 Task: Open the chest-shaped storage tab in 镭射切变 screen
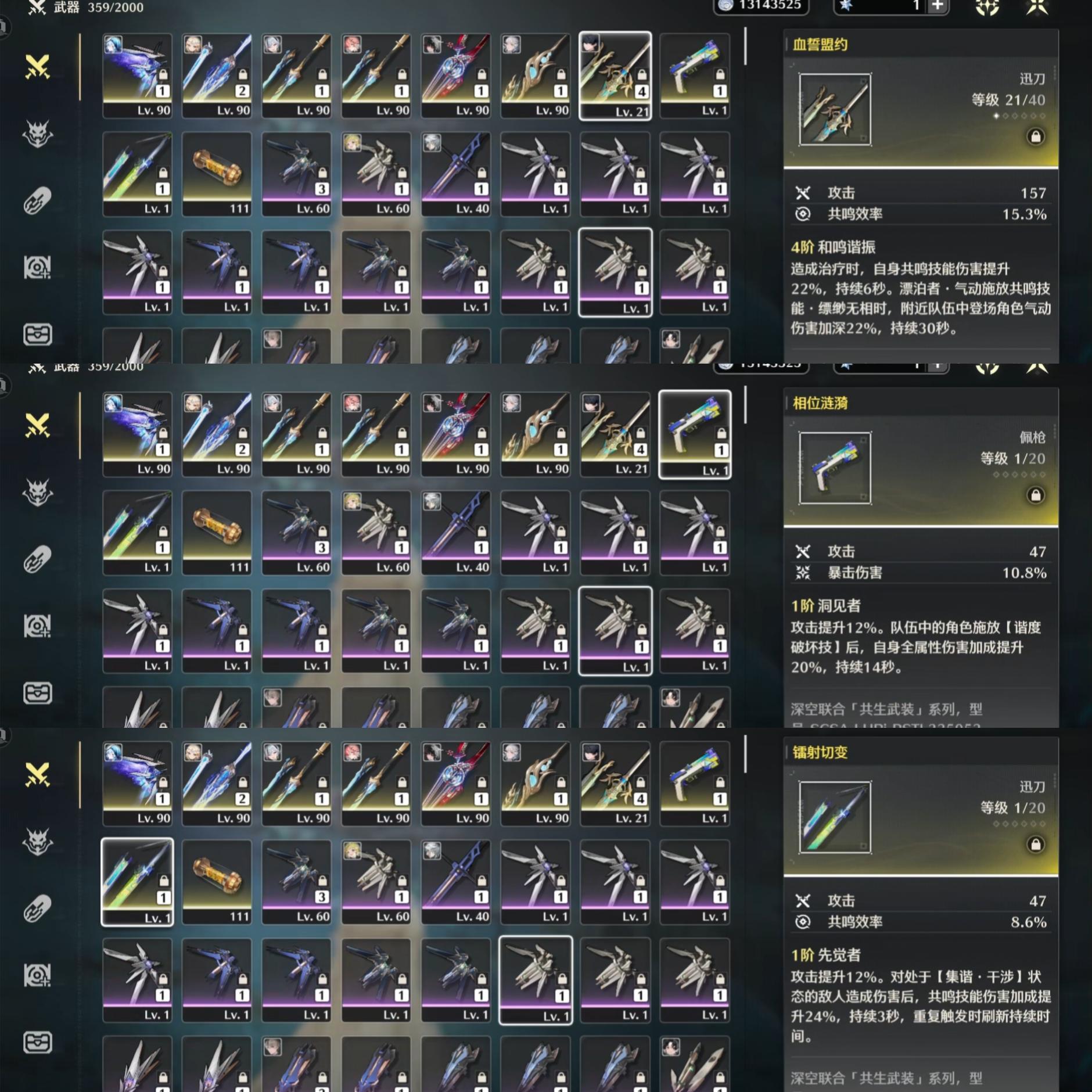pos(38,1042)
